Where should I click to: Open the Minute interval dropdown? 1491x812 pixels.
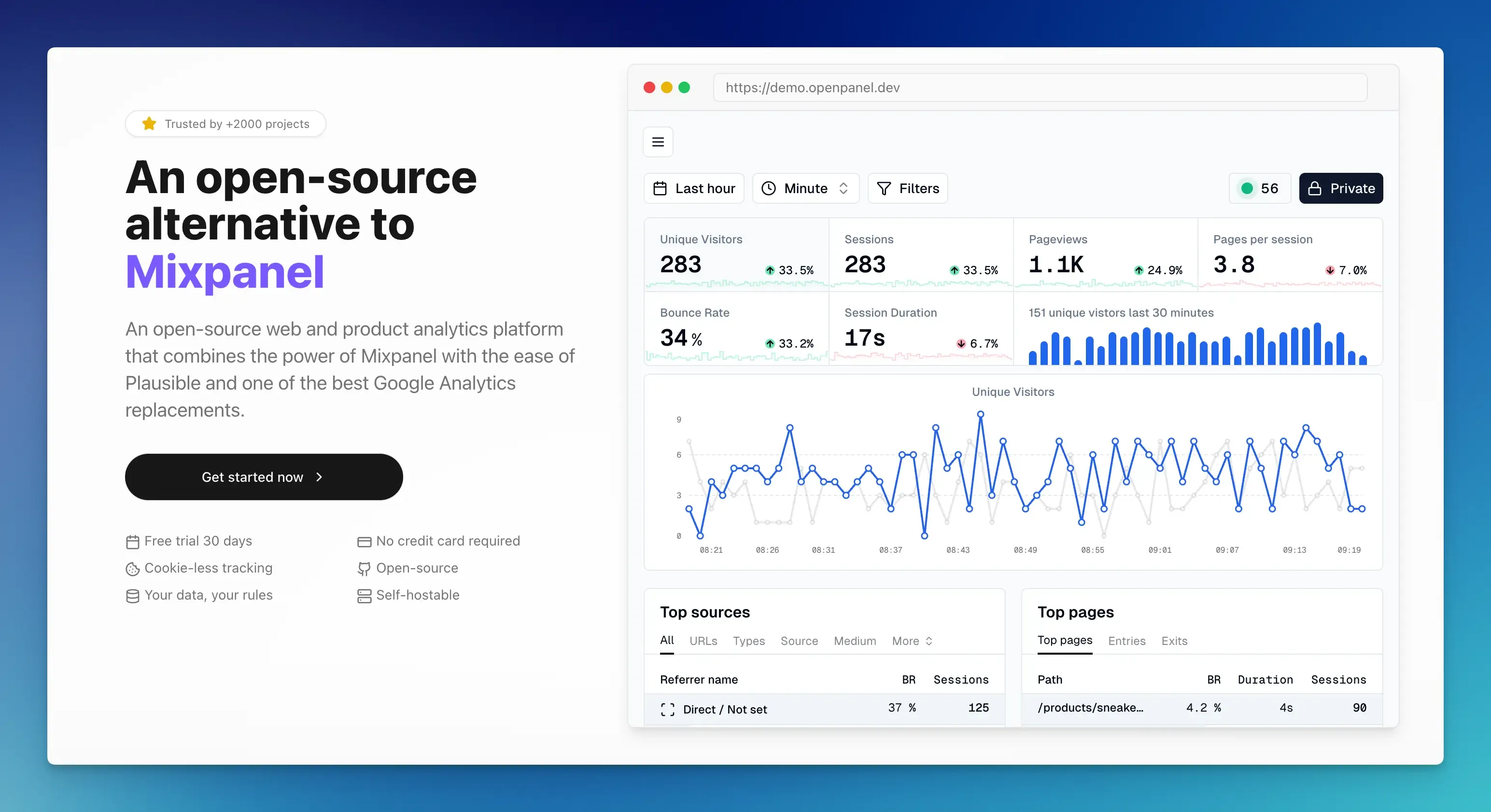coord(805,188)
